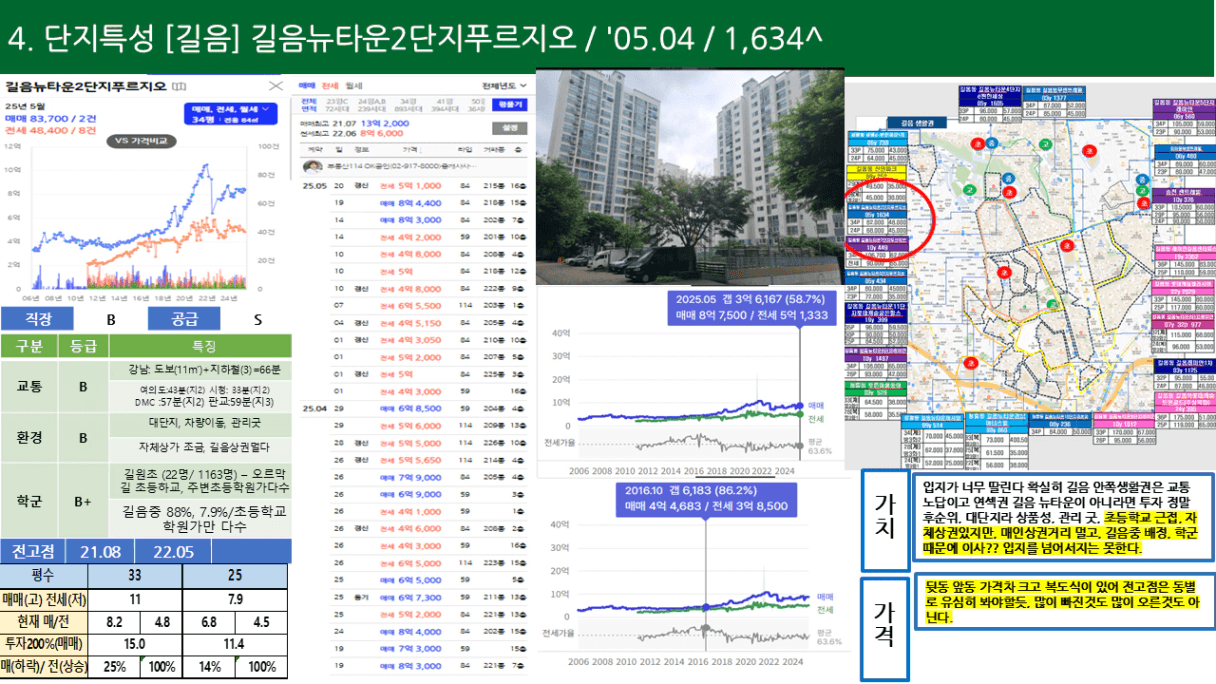
Task: Select the 전세 5억 1,000 transaction on 25.05 20
Action: click(414, 186)
